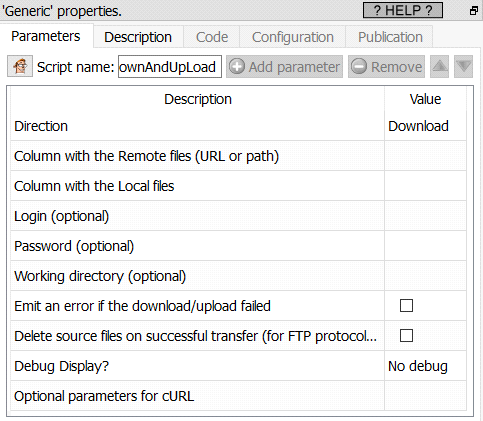Enable 'Emit an error if download/upload failed'
483x421 pixels.
tap(406, 305)
